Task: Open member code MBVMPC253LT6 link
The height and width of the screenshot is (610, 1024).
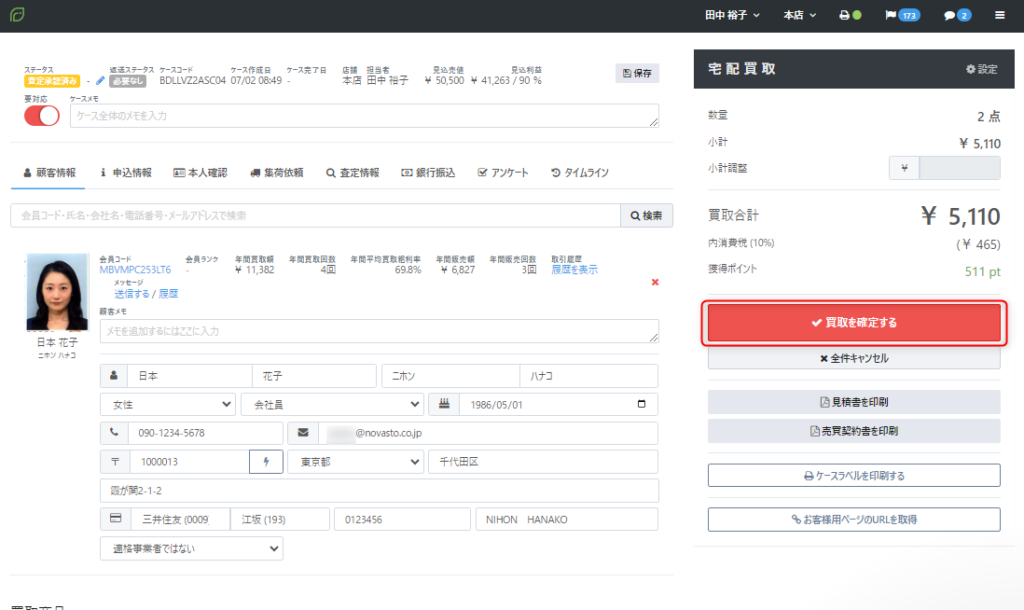Action: click(135, 270)
